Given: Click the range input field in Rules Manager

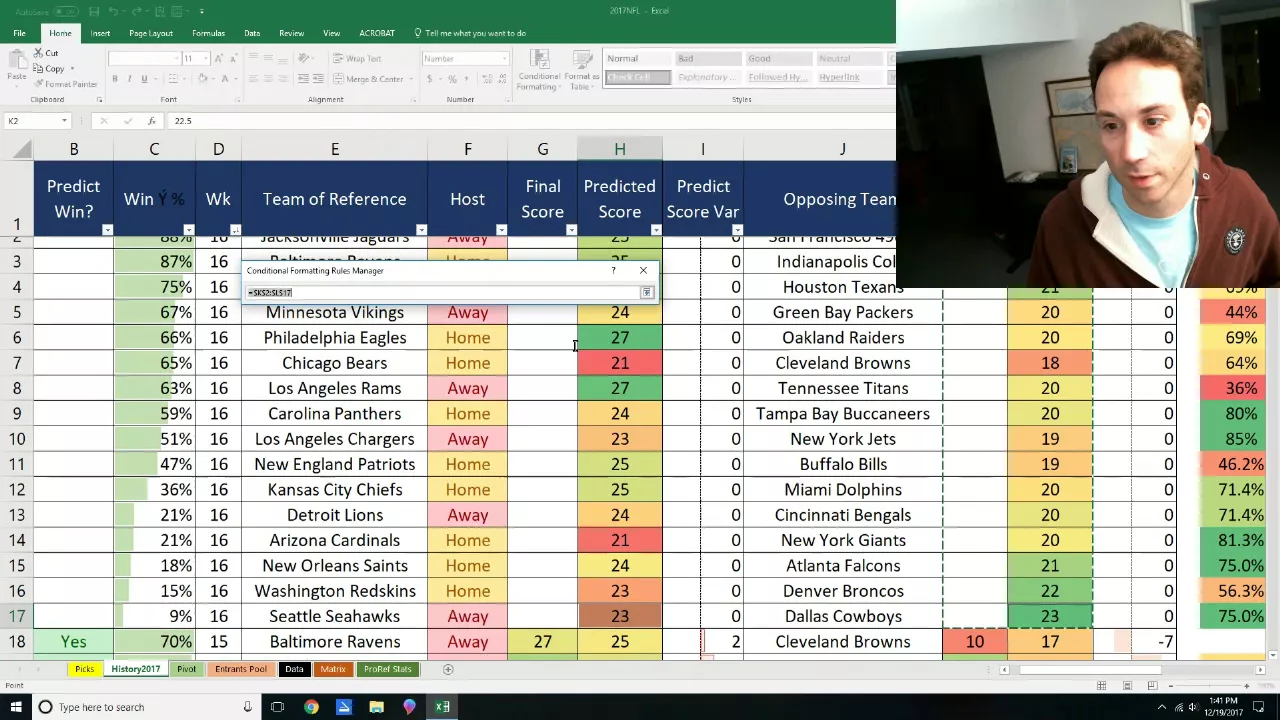Looking at the screenshot, I should click(x=443, y=292).
